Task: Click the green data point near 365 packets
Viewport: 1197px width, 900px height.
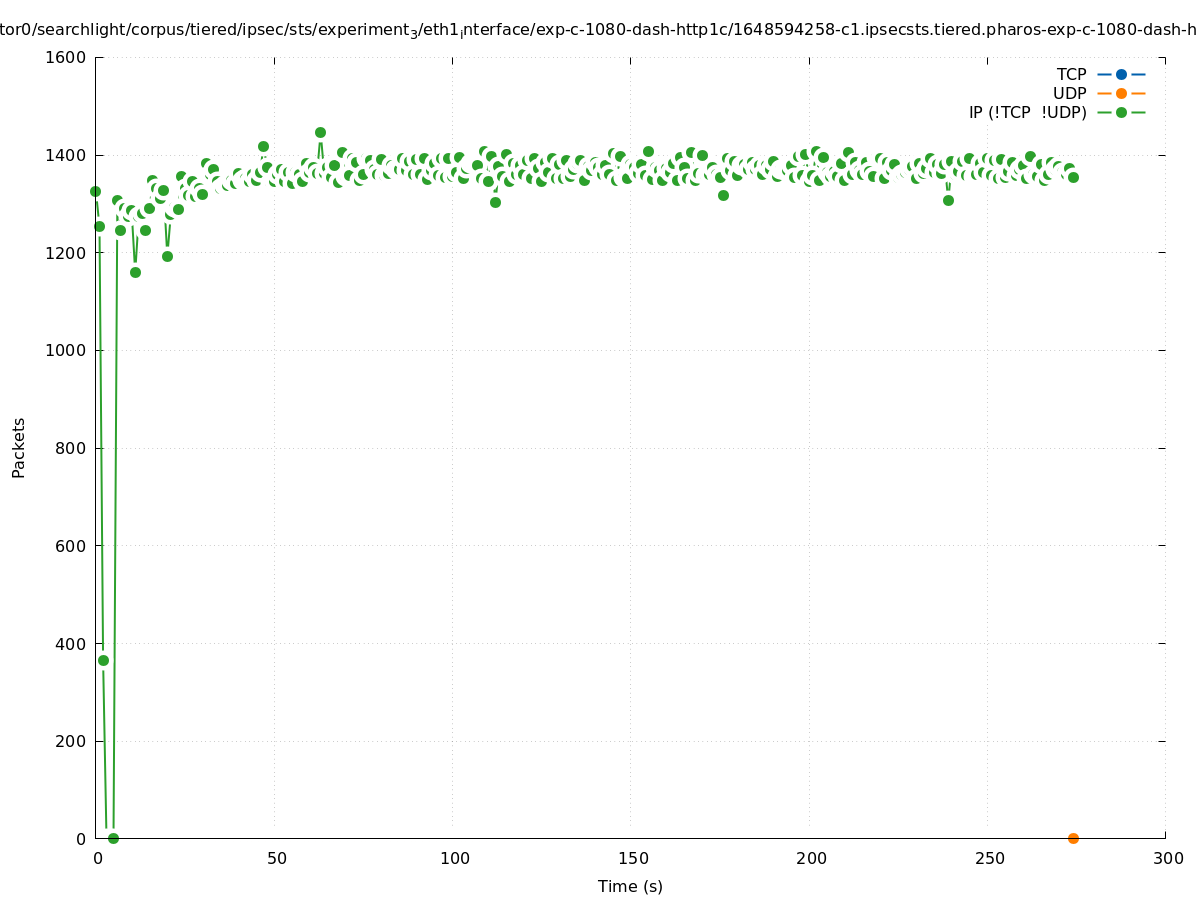Action: coord(103,660)
